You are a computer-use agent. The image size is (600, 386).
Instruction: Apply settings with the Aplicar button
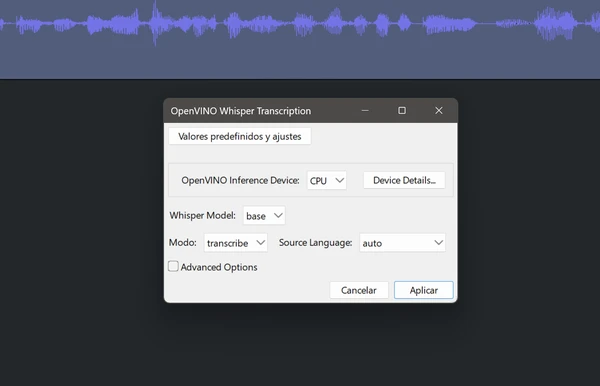pyautogui.click(x=424, y=290)
